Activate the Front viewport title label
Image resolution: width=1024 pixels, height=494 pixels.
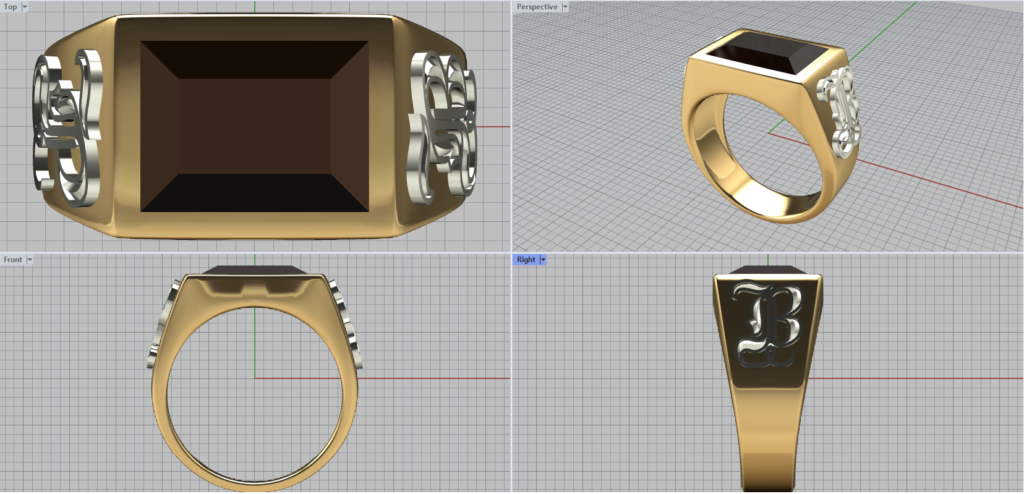[x=12, y=259]
